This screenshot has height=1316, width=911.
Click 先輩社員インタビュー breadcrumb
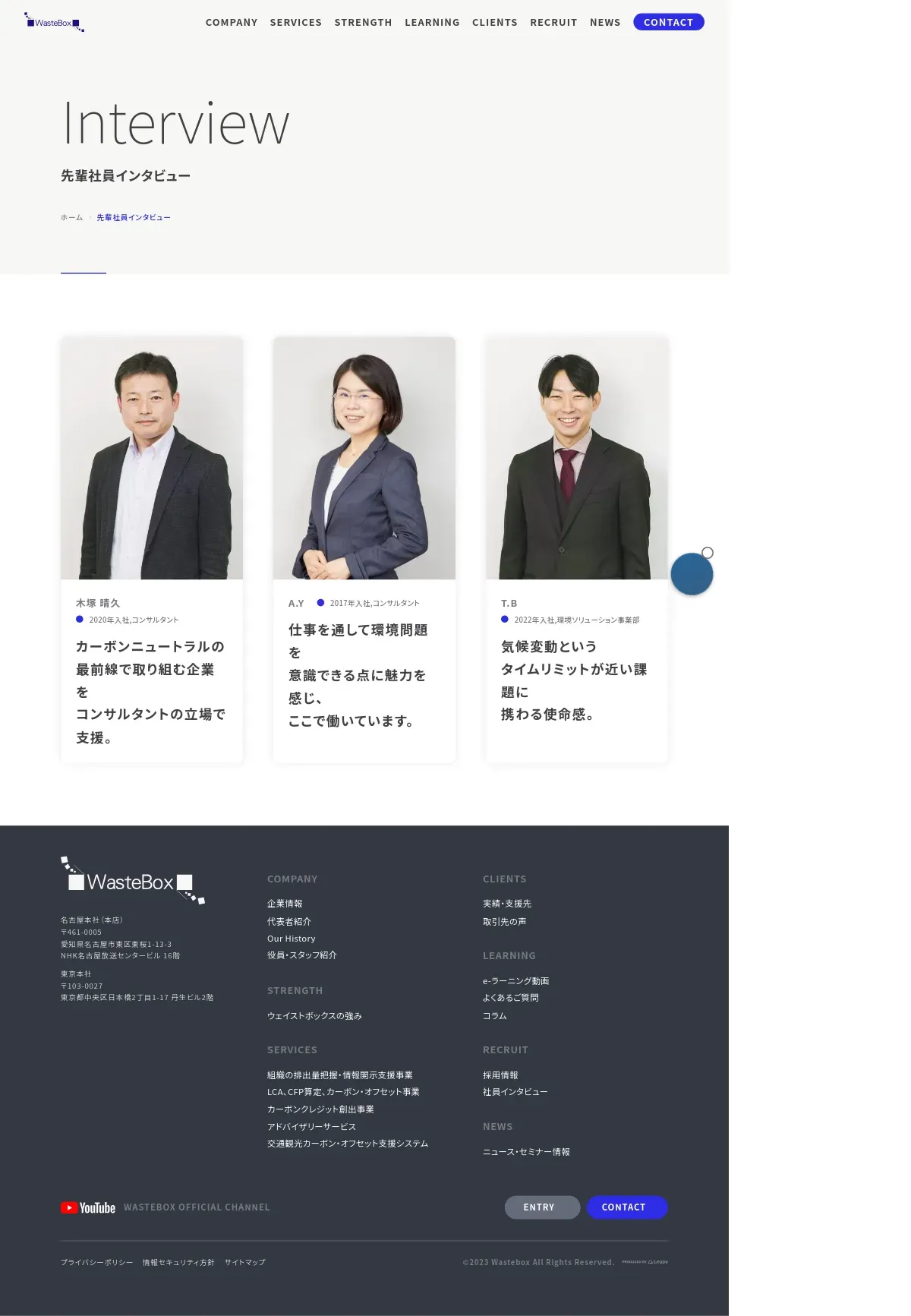coord(134,217)
